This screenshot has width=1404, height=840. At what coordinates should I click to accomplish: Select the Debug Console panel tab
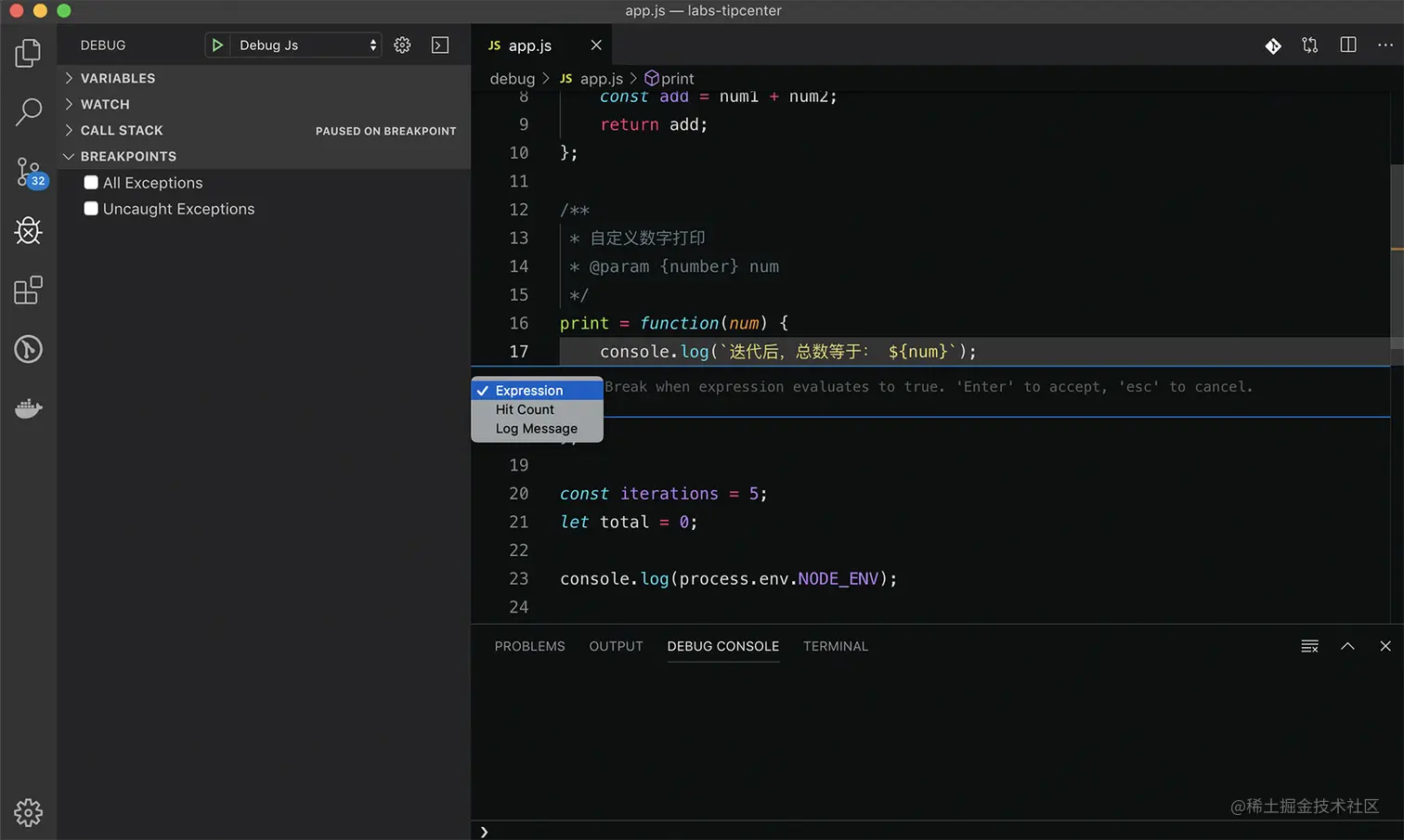pyautogui.click(x=723, y=646)
